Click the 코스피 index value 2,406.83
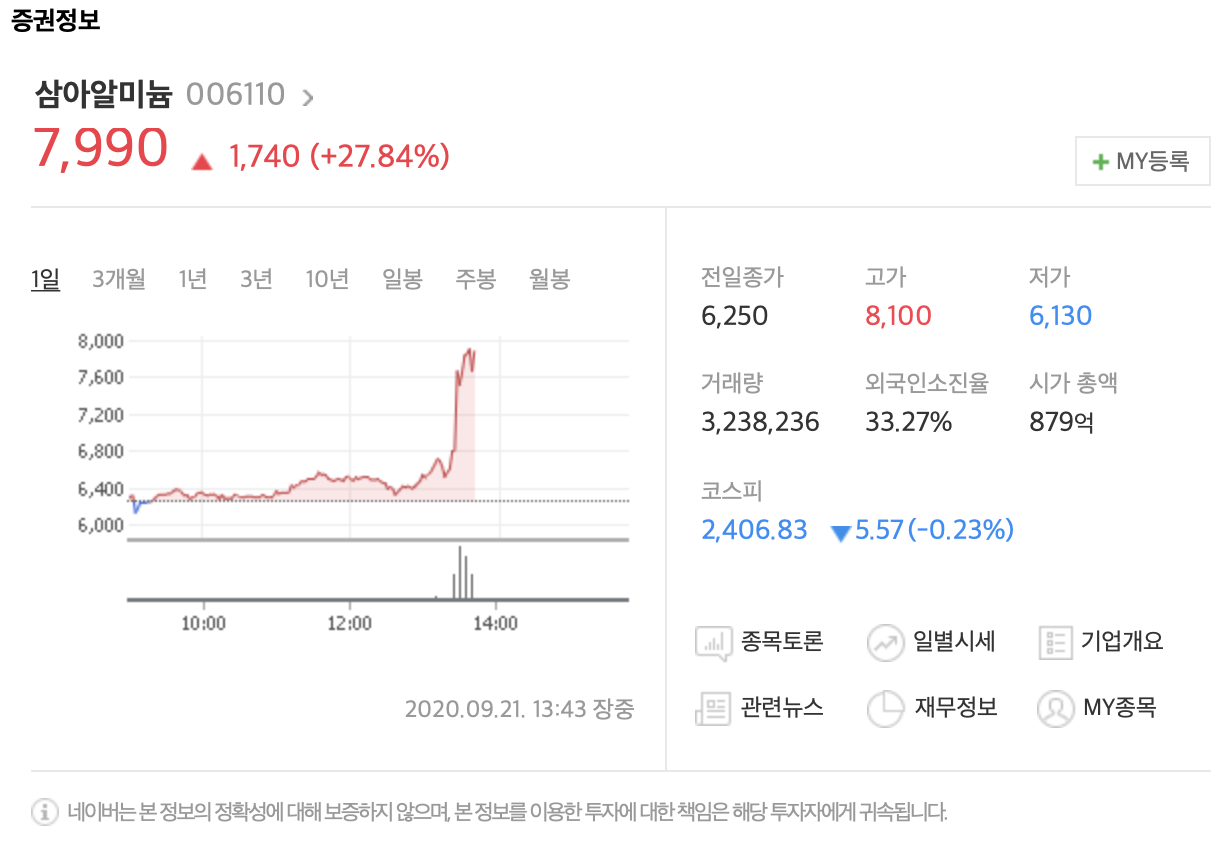The image size is (1224, 842). point(754,530)
